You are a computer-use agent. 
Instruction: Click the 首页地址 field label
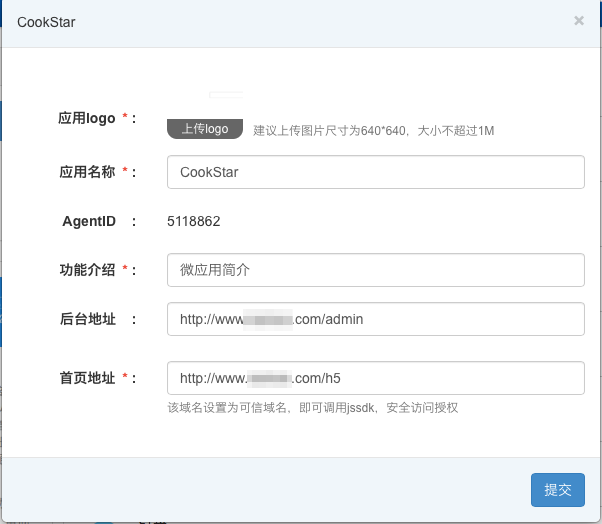click(x=87, y=378)
